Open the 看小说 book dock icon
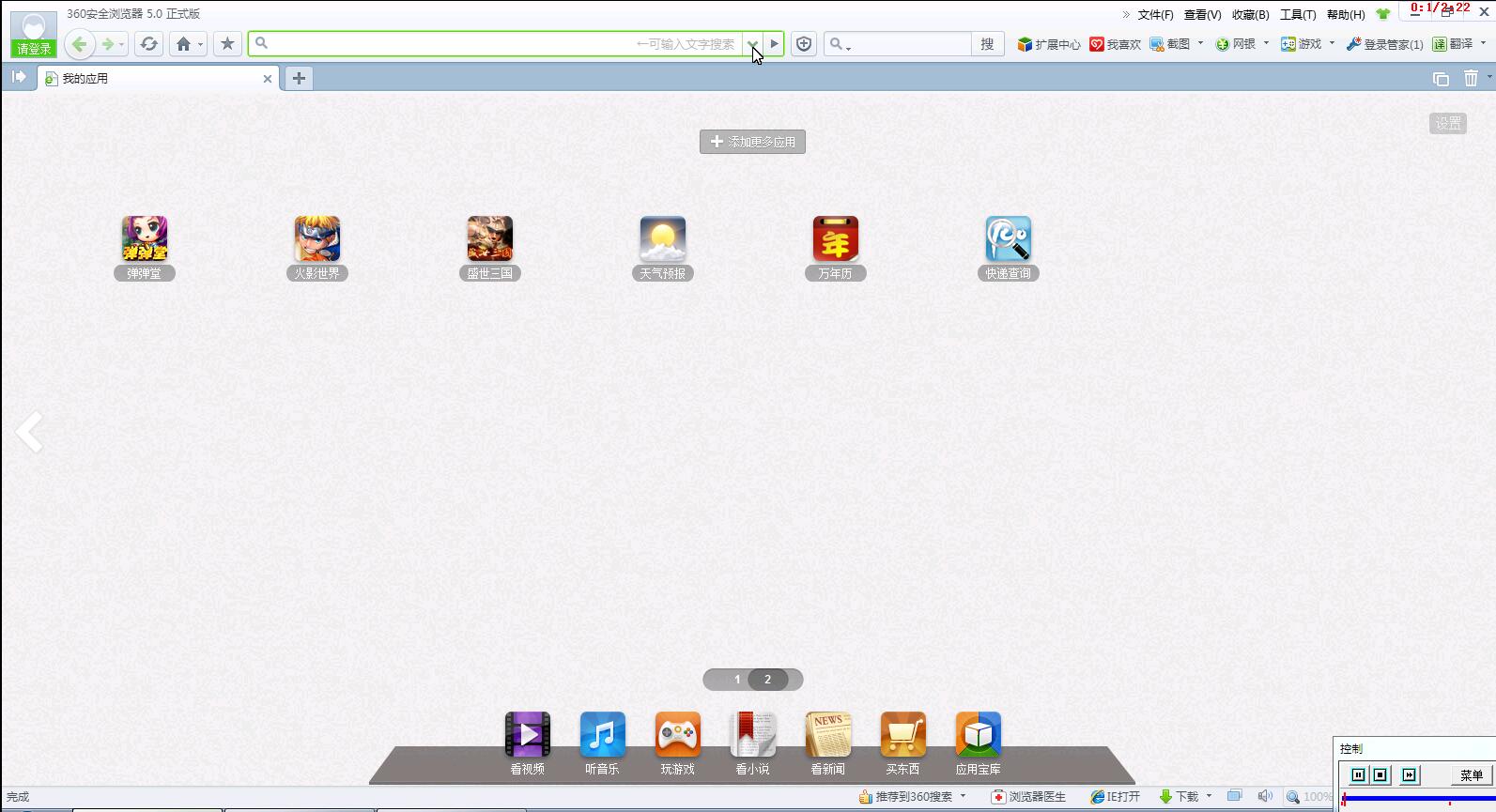1496x812 pixels. pyautogui.click(x=753, y=734)
